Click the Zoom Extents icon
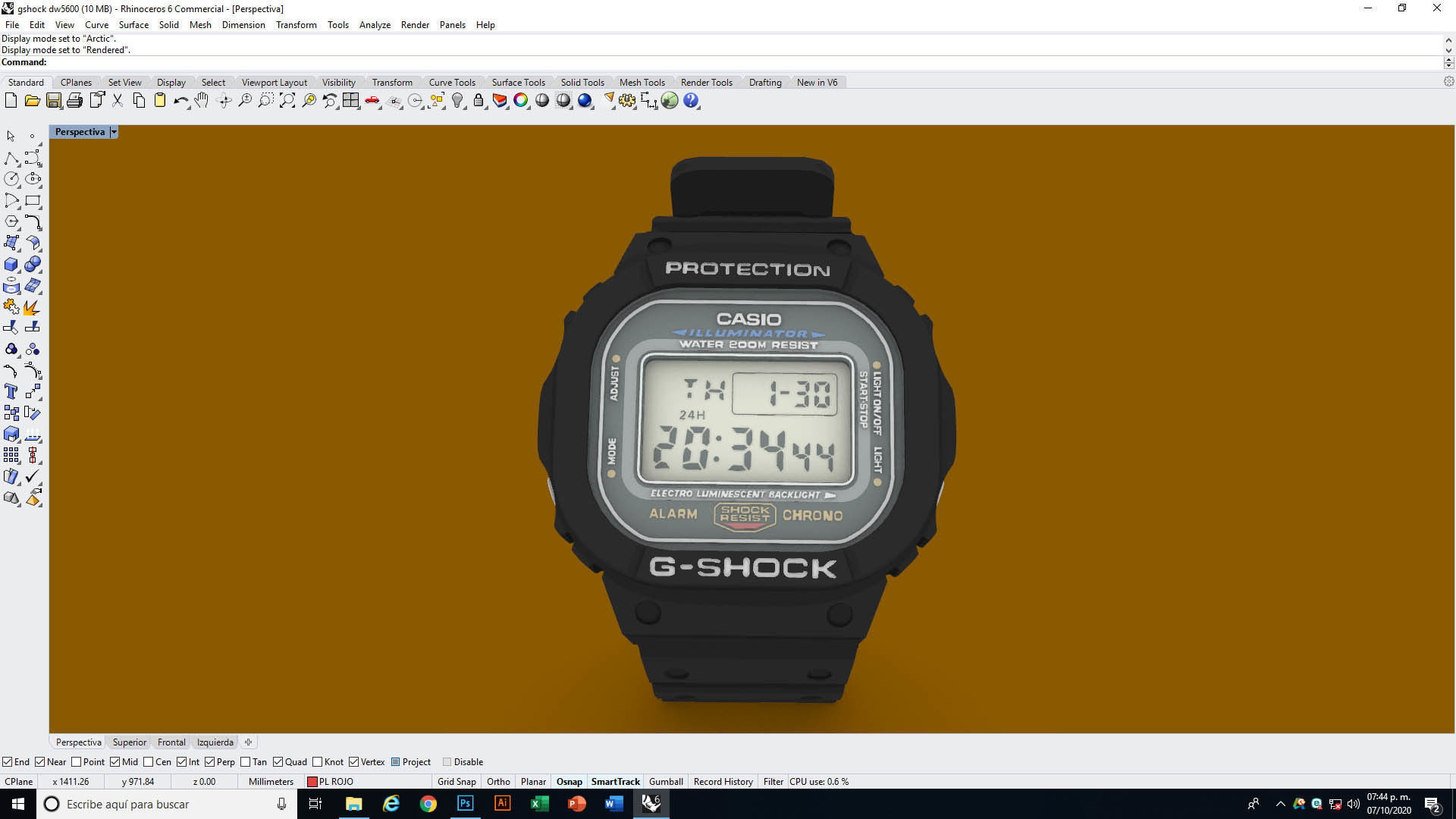 pyautogui.click(x=287, y=100)
